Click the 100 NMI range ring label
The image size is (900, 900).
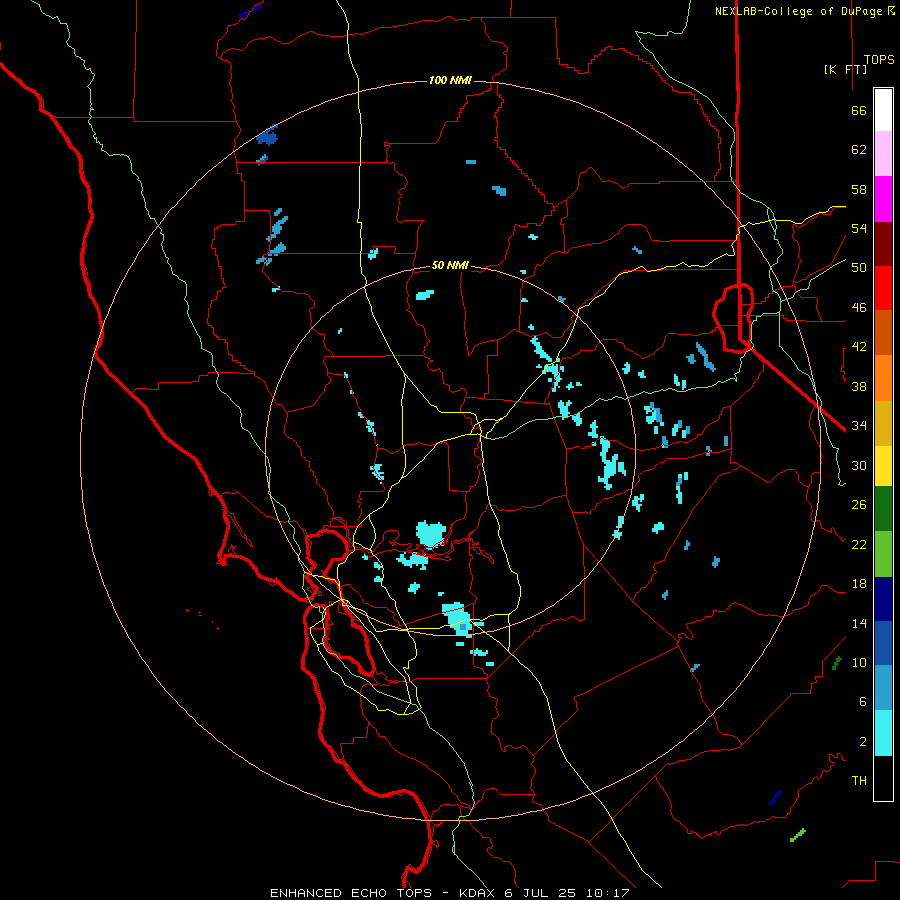[450, 80]
